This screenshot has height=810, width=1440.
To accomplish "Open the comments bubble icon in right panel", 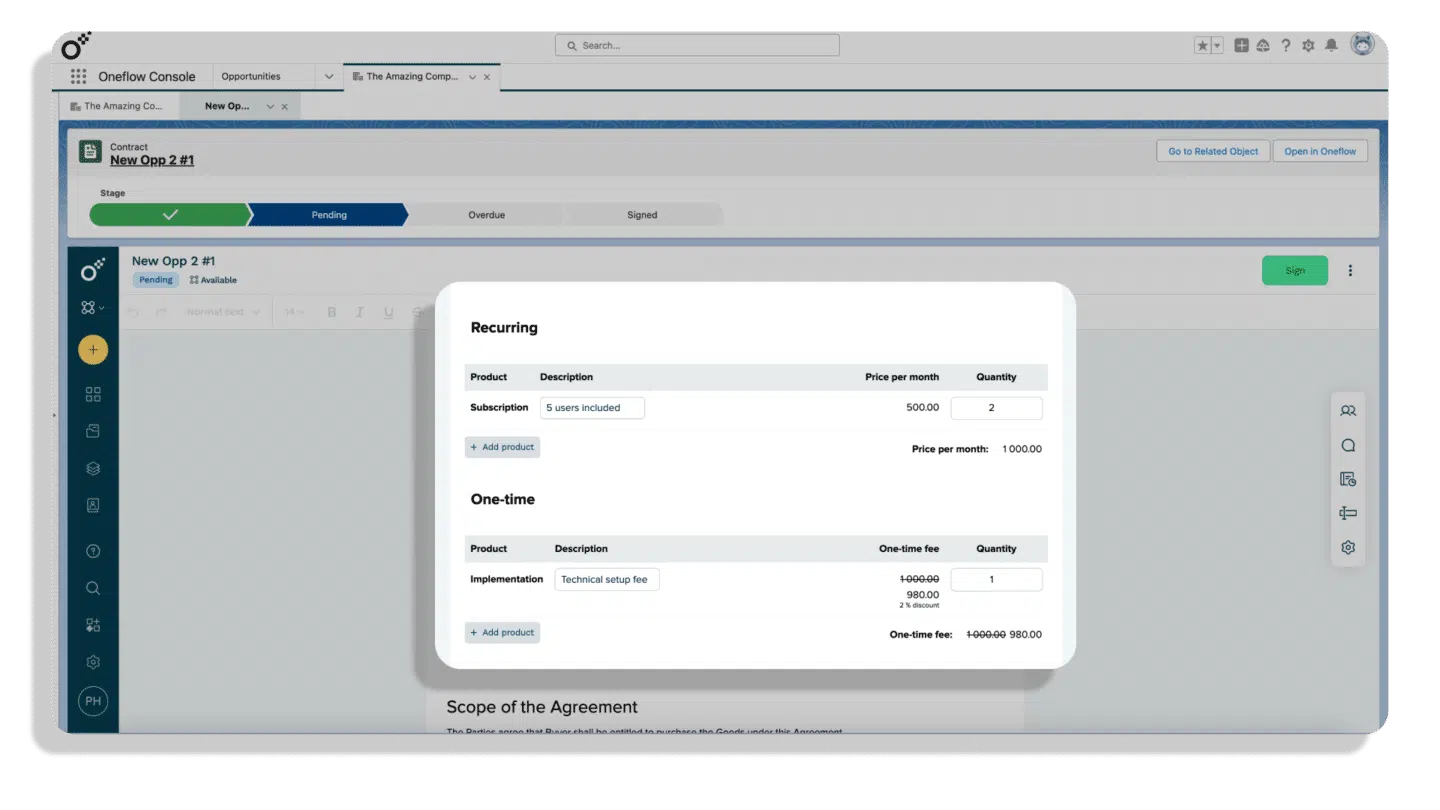I will 1348,446.
